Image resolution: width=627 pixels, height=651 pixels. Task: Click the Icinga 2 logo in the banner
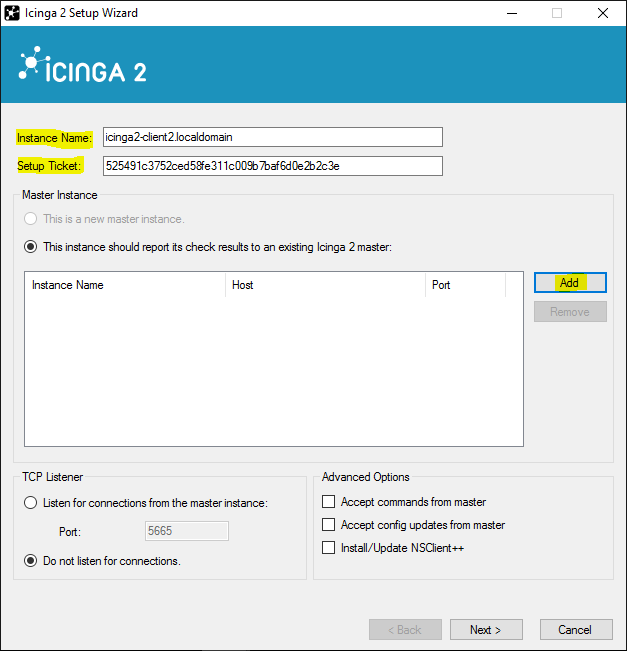tap(83, 65)
